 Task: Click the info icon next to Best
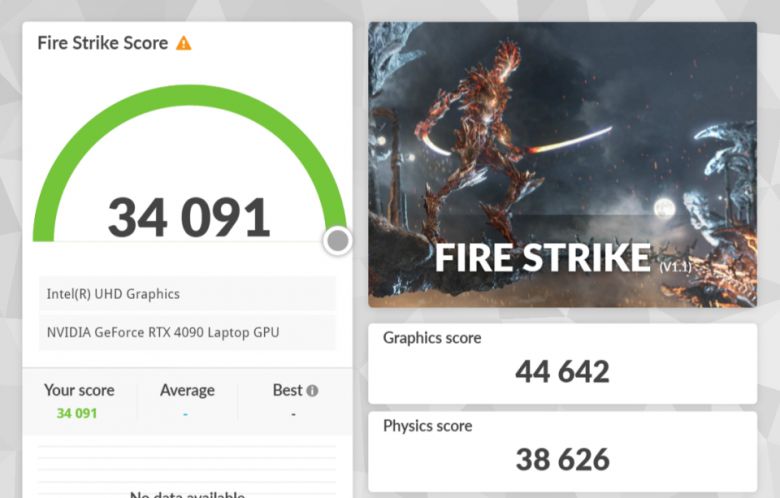point(312,391)
